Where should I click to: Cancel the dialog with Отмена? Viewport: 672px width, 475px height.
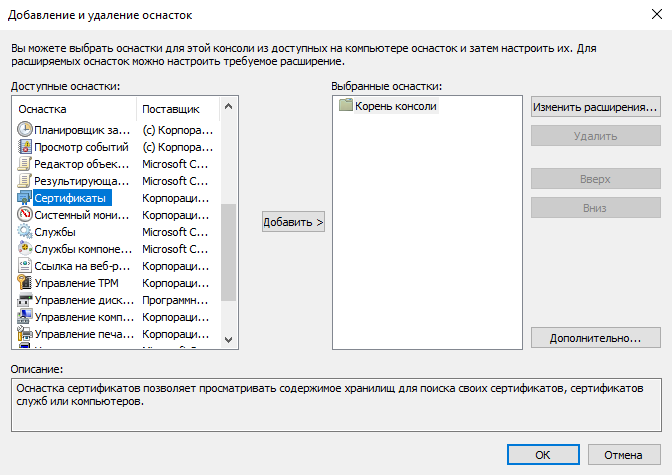point(624,454)
